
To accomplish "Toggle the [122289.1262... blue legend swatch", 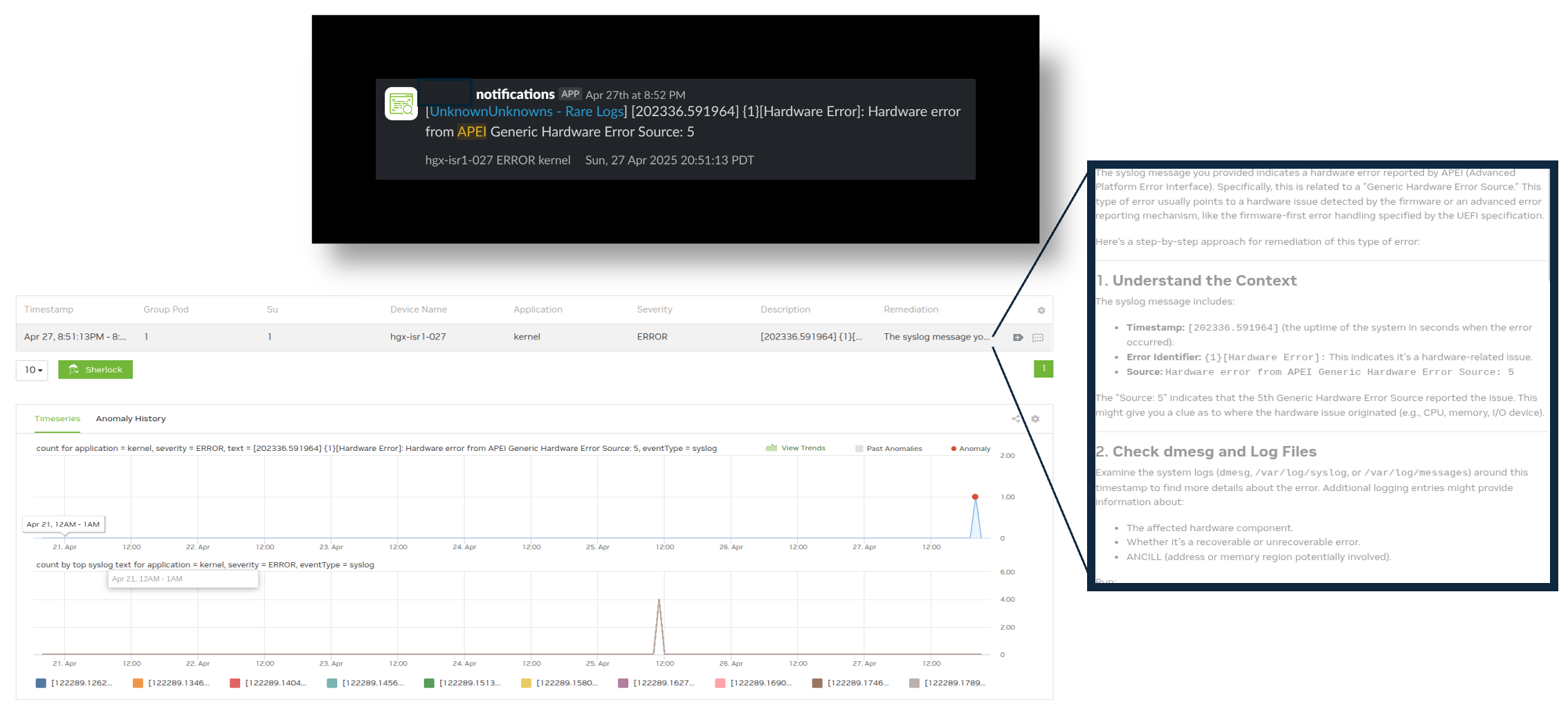I will click(41, 683).
